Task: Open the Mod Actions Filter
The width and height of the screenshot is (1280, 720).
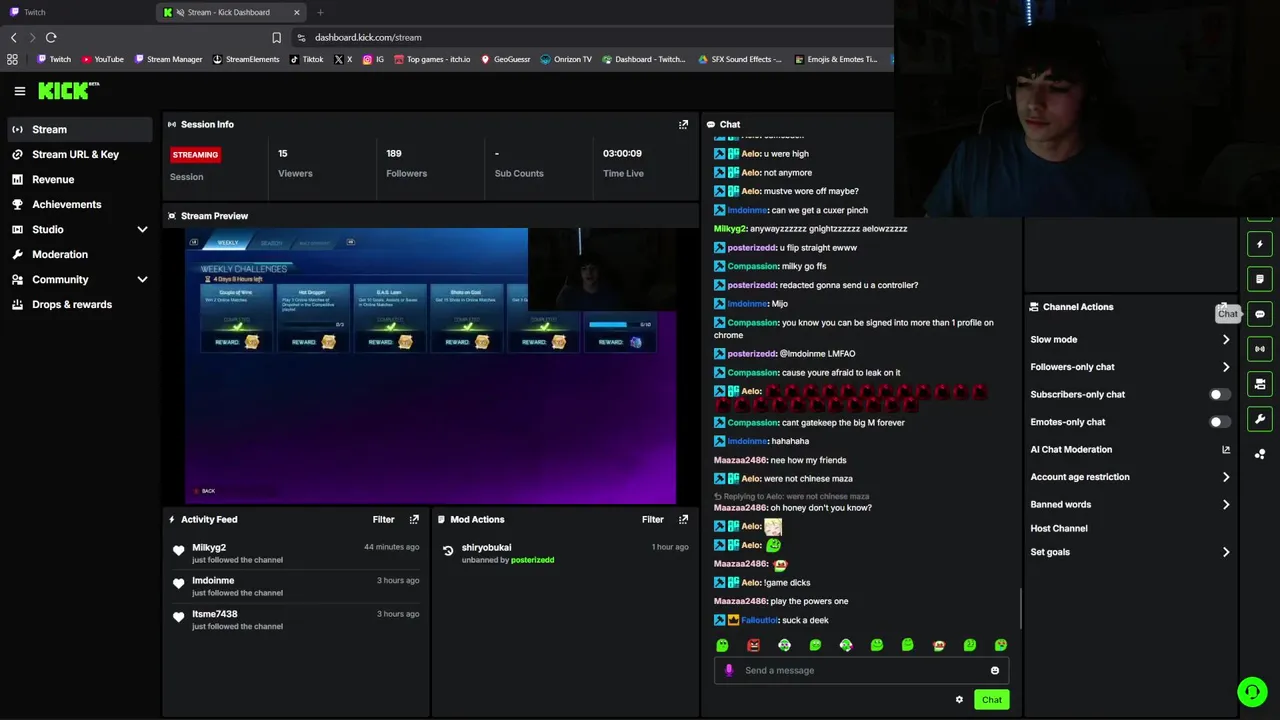Action: tap(652, 520)
